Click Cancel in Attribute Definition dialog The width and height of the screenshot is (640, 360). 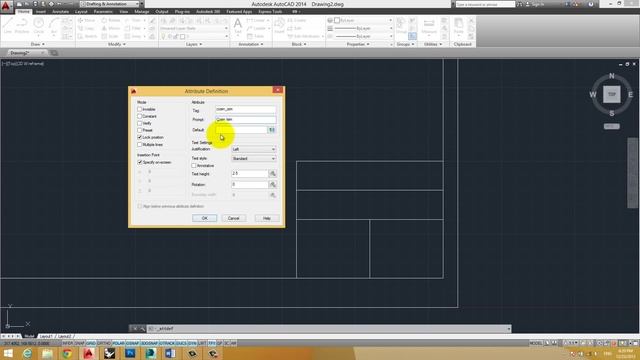(x=233, y=218)
